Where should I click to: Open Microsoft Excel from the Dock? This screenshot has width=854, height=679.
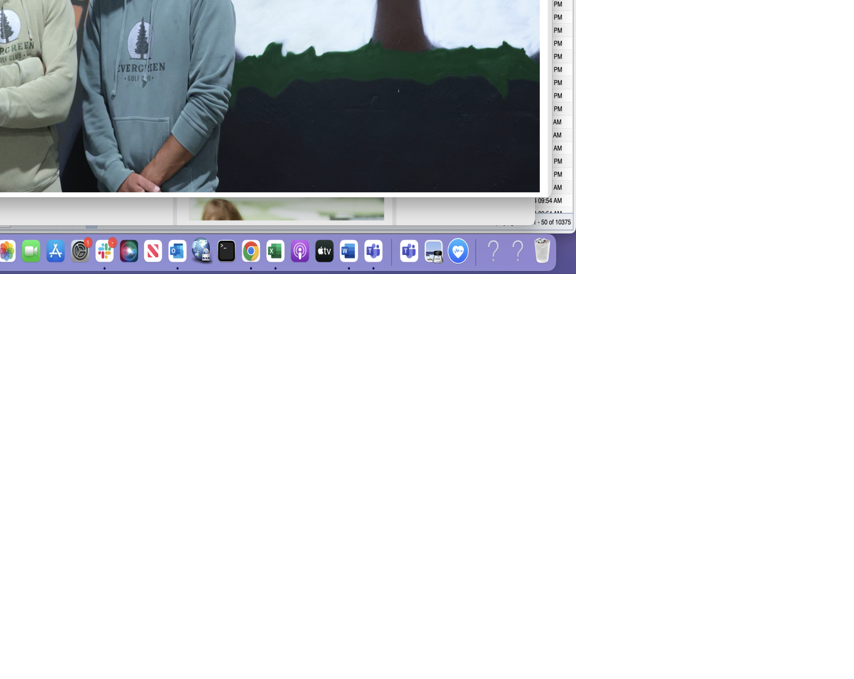click(275, 252)
